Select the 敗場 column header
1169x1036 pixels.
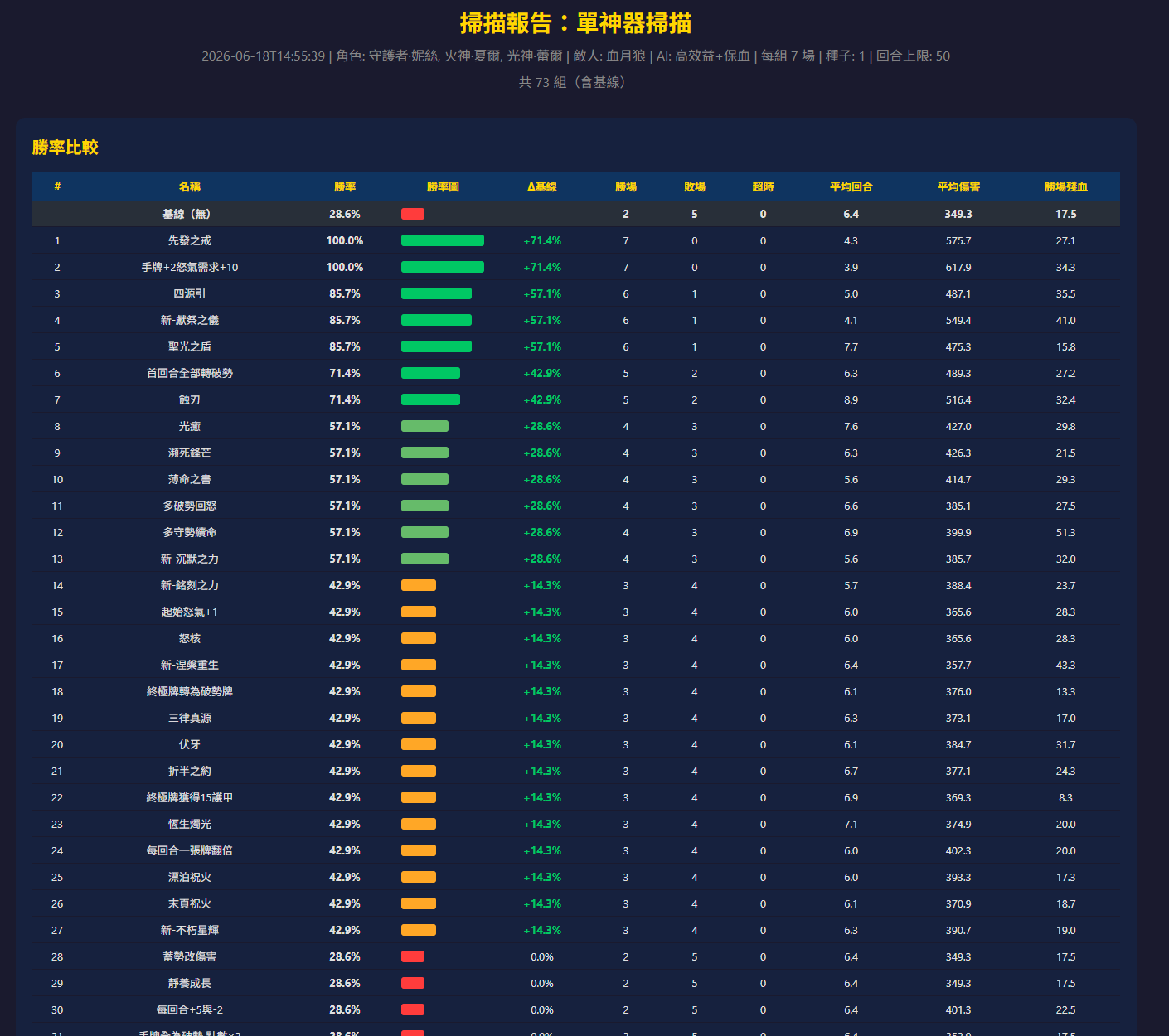(x=695, y=186)
